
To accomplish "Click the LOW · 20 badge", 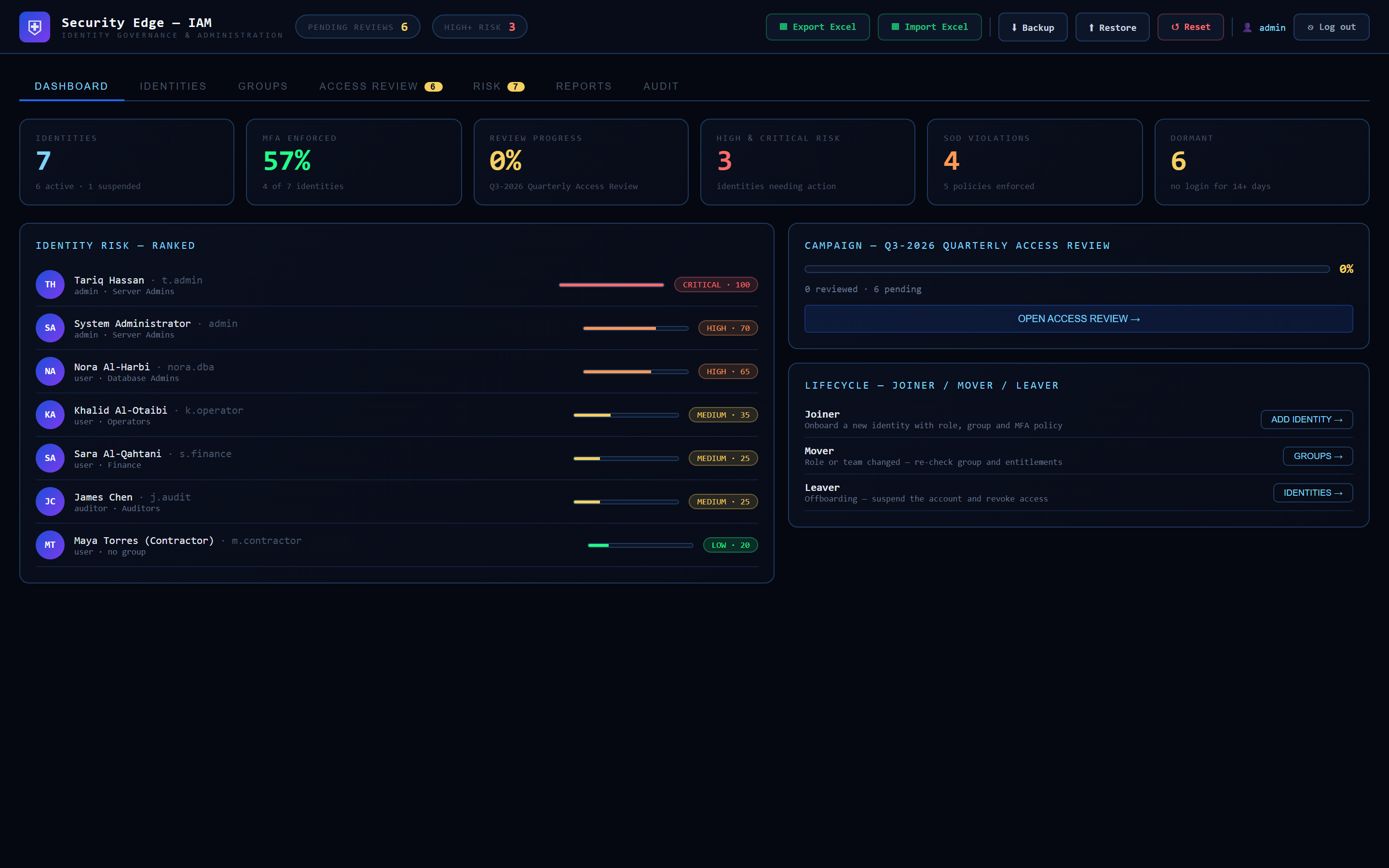I will pos(730,545).
